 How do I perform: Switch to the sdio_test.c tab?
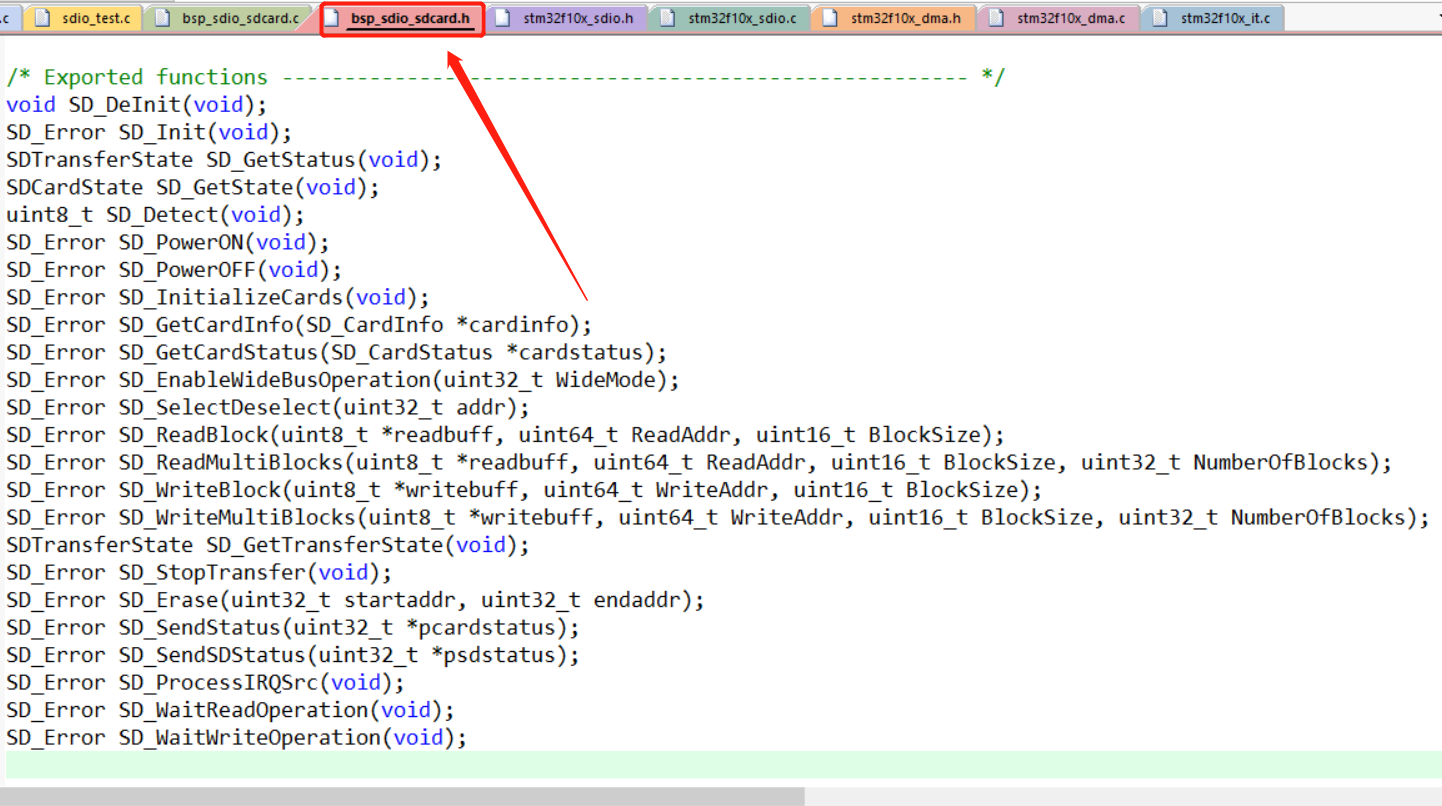[83, 18]
